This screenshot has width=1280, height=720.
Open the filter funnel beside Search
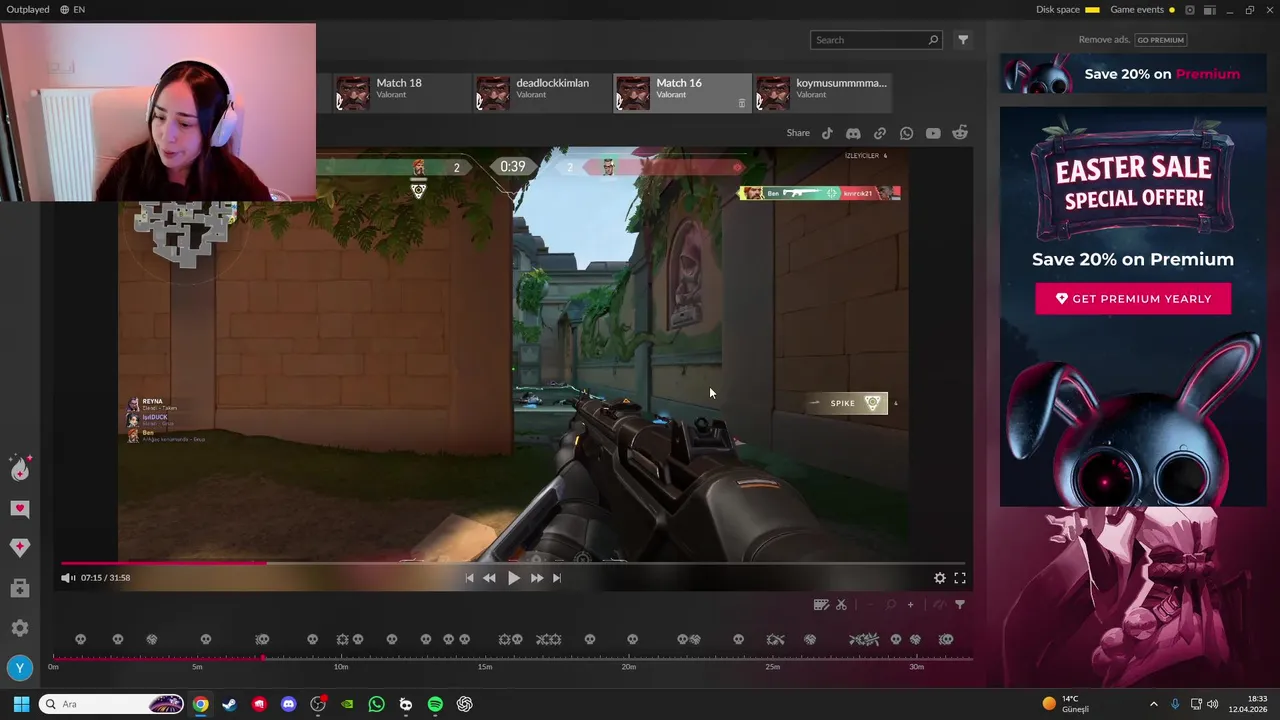pyautogui.click(x=963, y=40)
